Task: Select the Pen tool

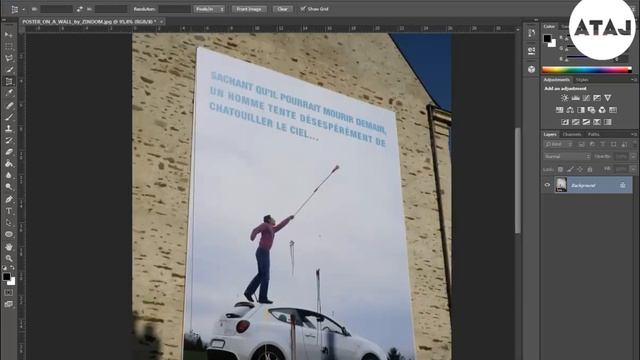Action: [x=9, y=199]
